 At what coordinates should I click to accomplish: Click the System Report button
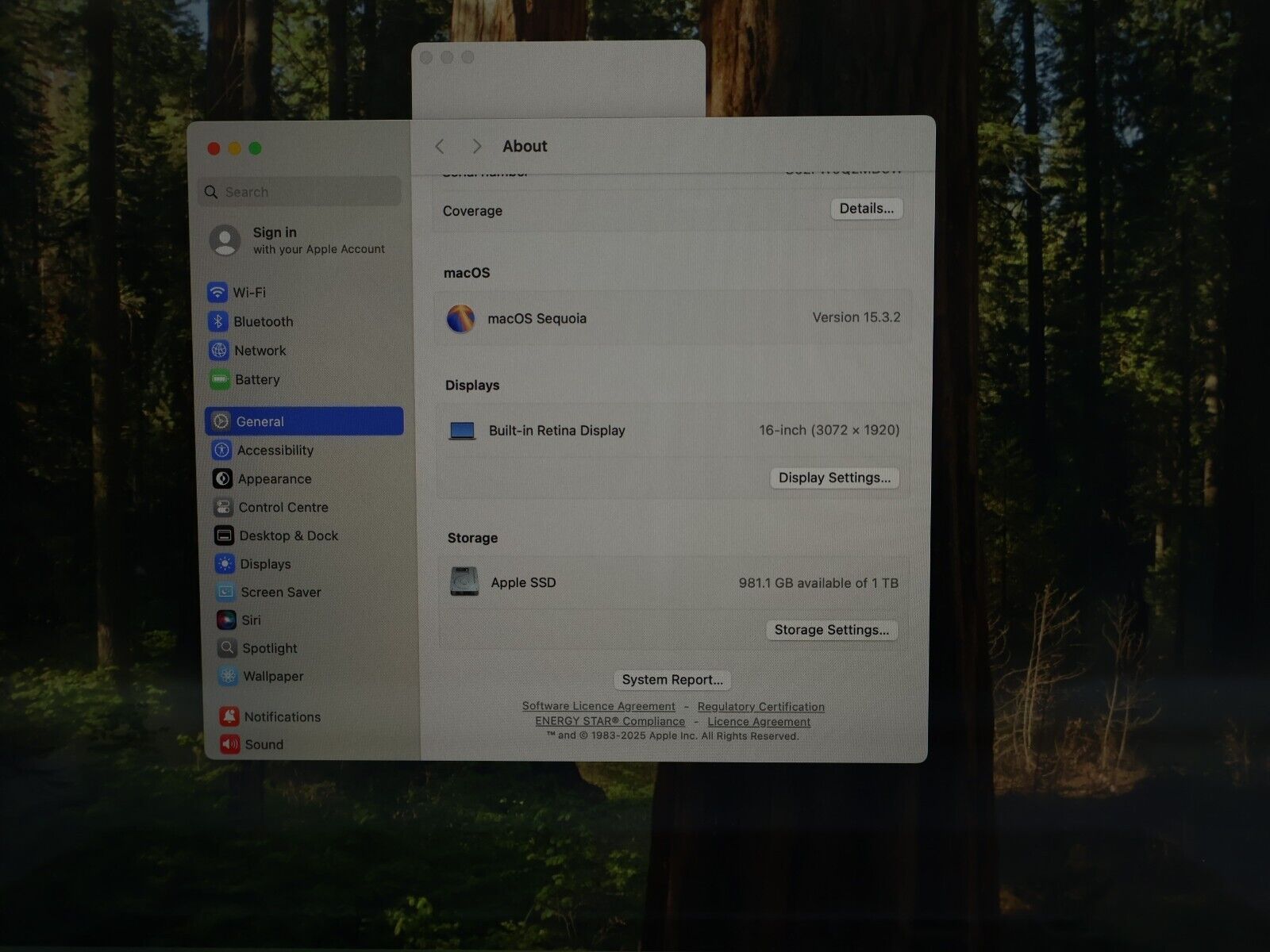pyautogui.click(x=672, y=680)
